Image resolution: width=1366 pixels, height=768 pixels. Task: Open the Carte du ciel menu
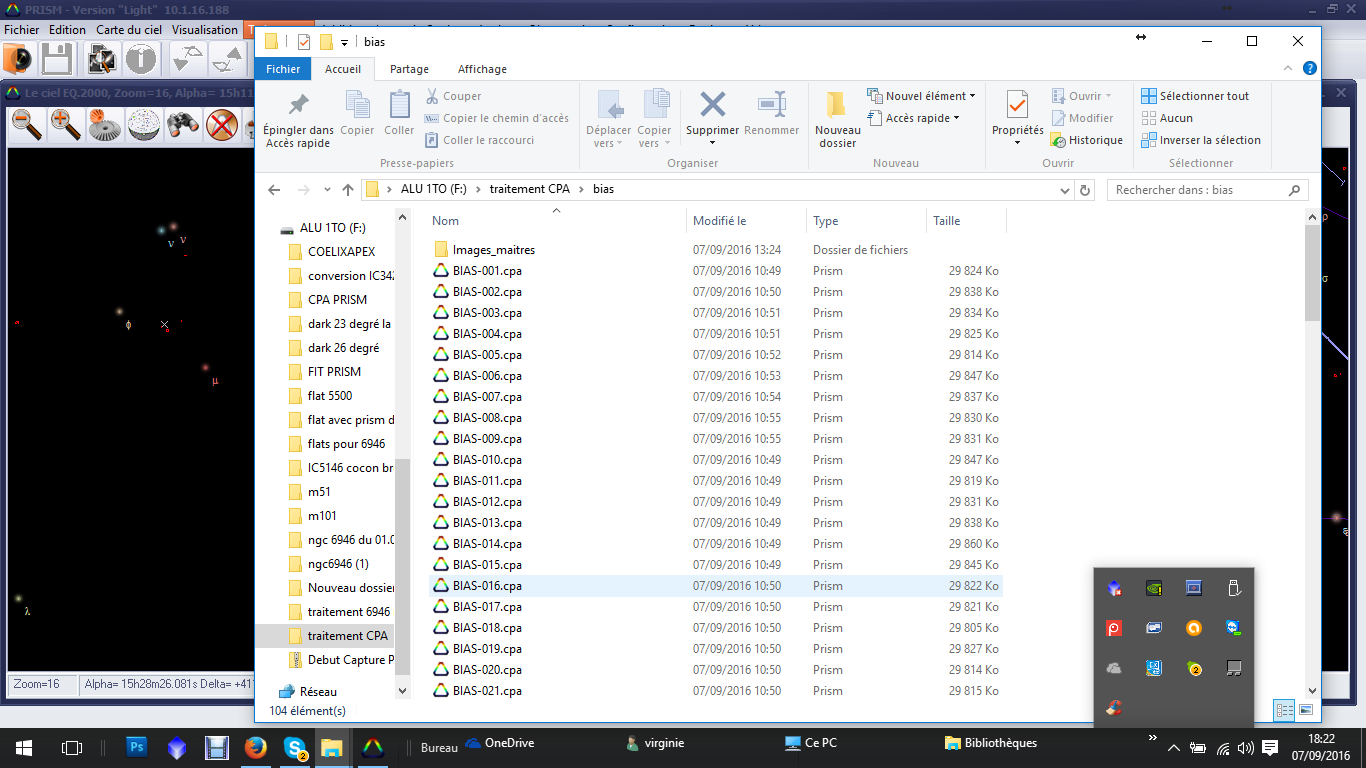pyautogui.click(x=130, y=30)
